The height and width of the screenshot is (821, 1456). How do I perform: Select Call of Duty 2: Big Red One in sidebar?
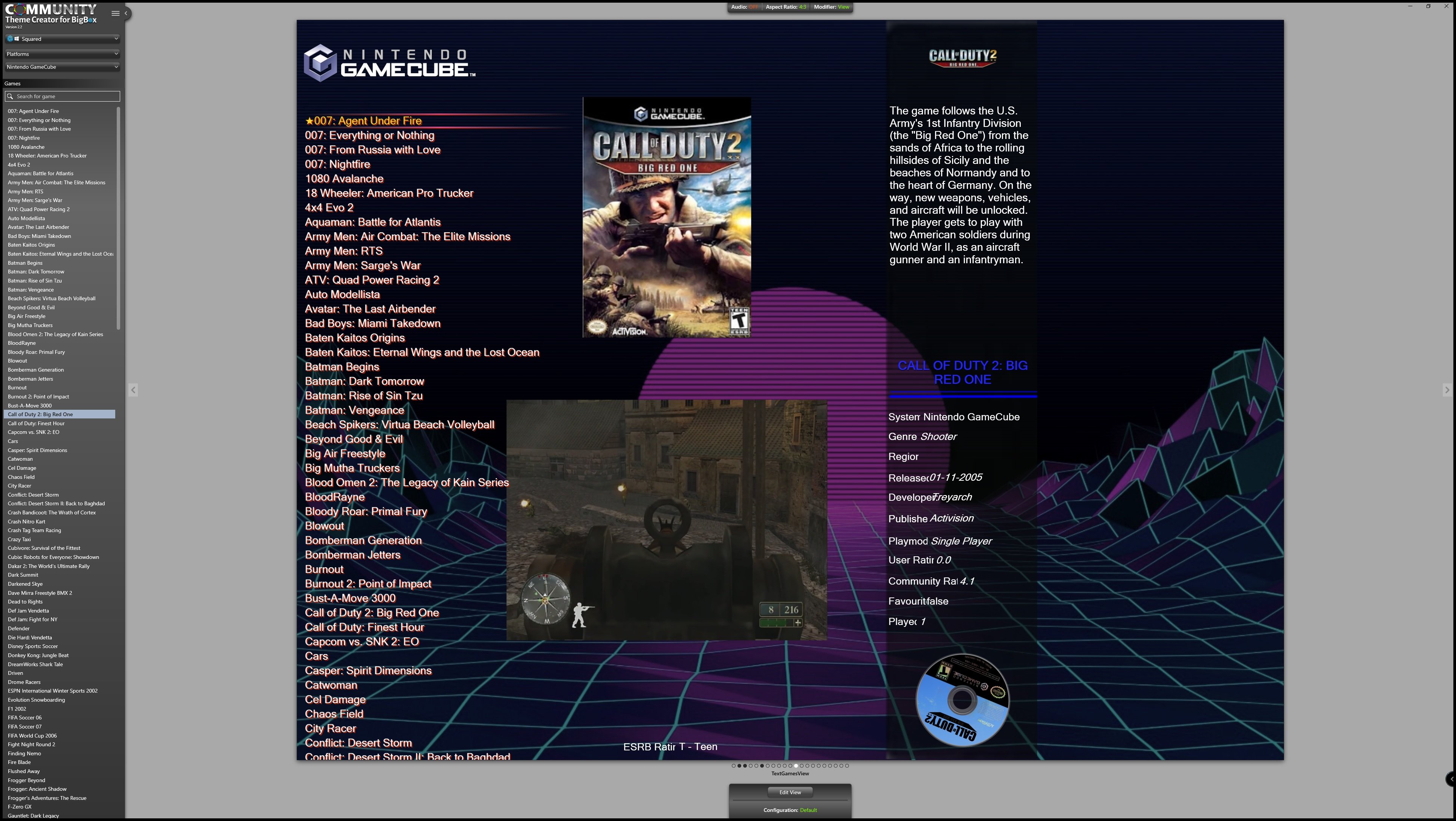59,414
